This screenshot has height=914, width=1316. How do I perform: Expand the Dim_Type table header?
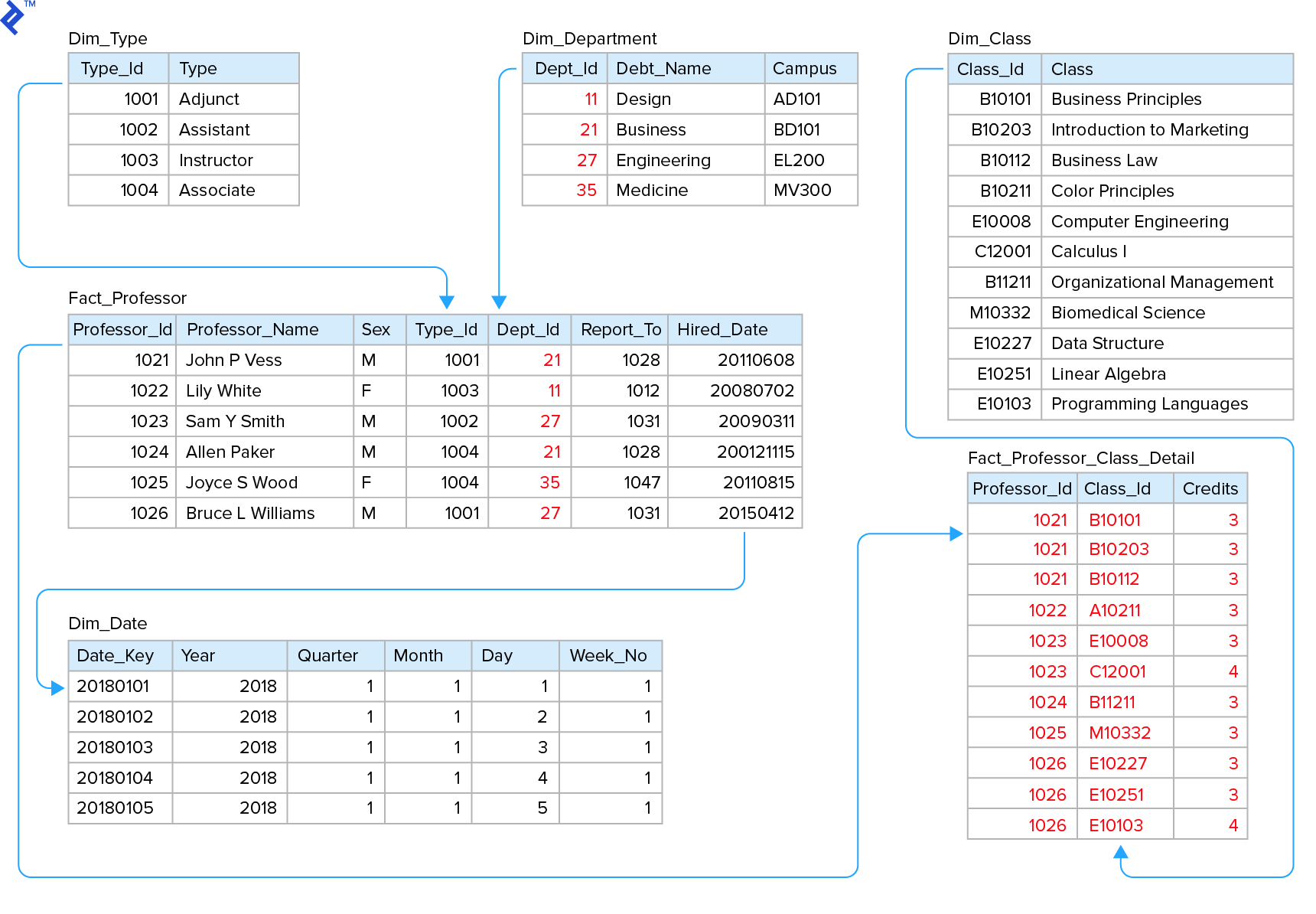[108, 38]
